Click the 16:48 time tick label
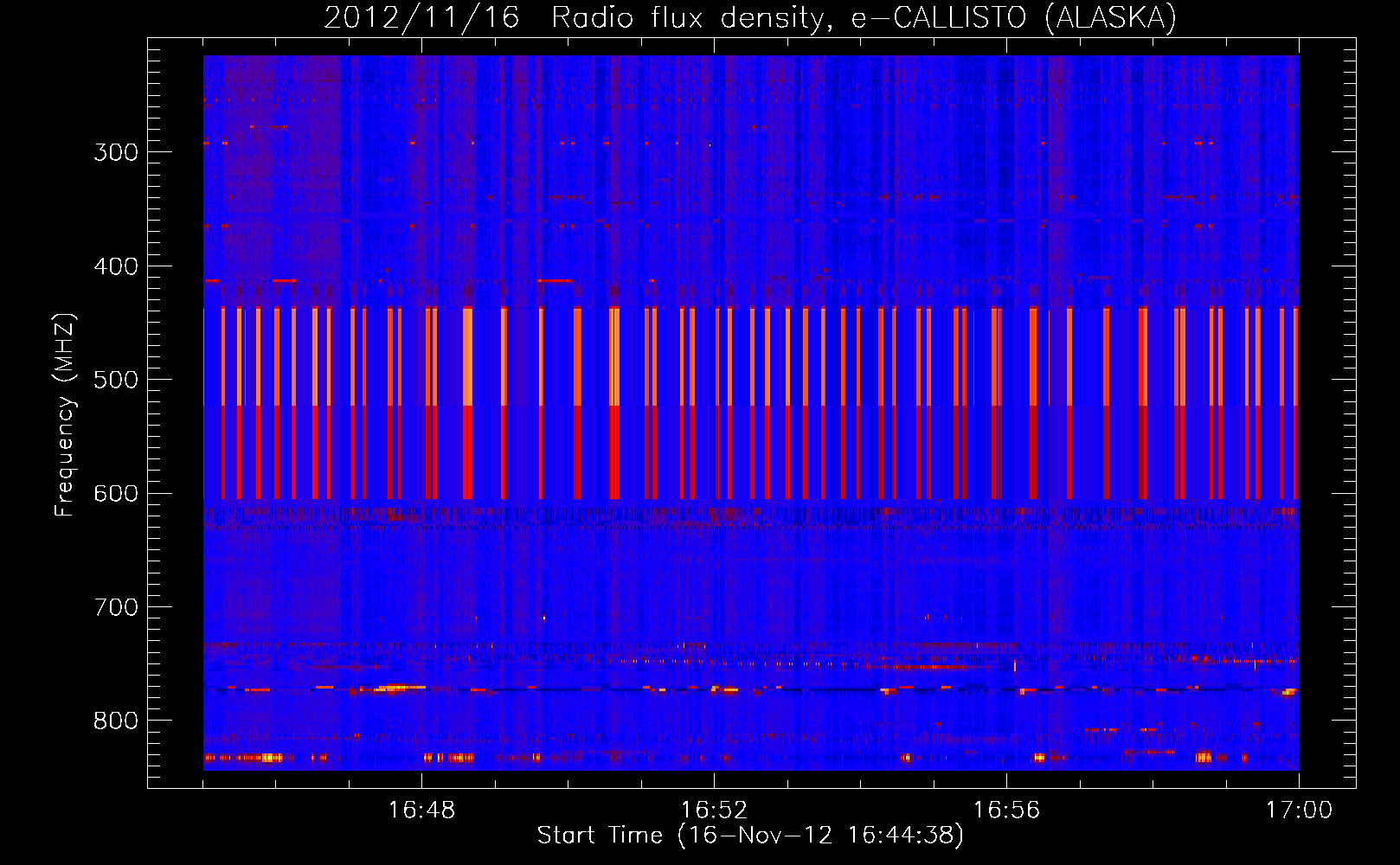This screenshot has width=1400, height=865. pos(421,811)
